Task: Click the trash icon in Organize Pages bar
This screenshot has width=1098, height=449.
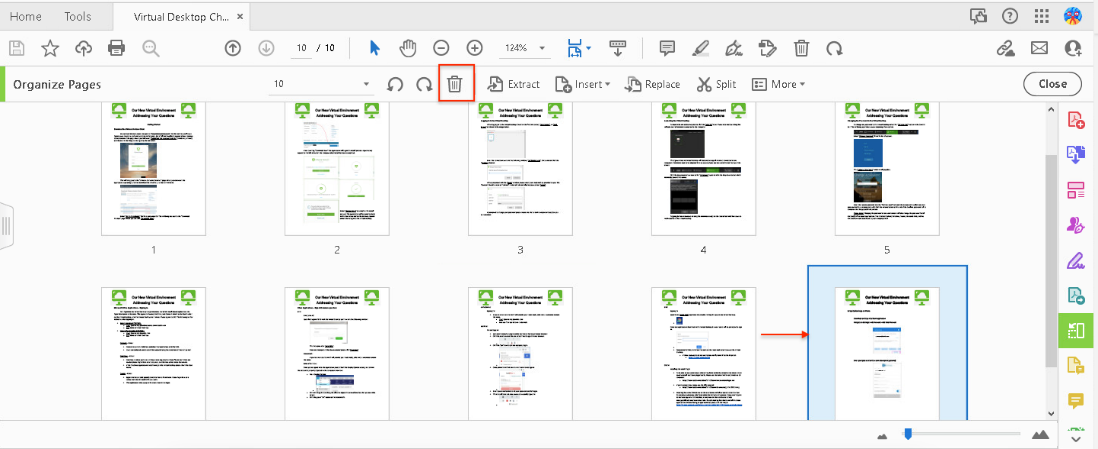Action: [454, 84]
